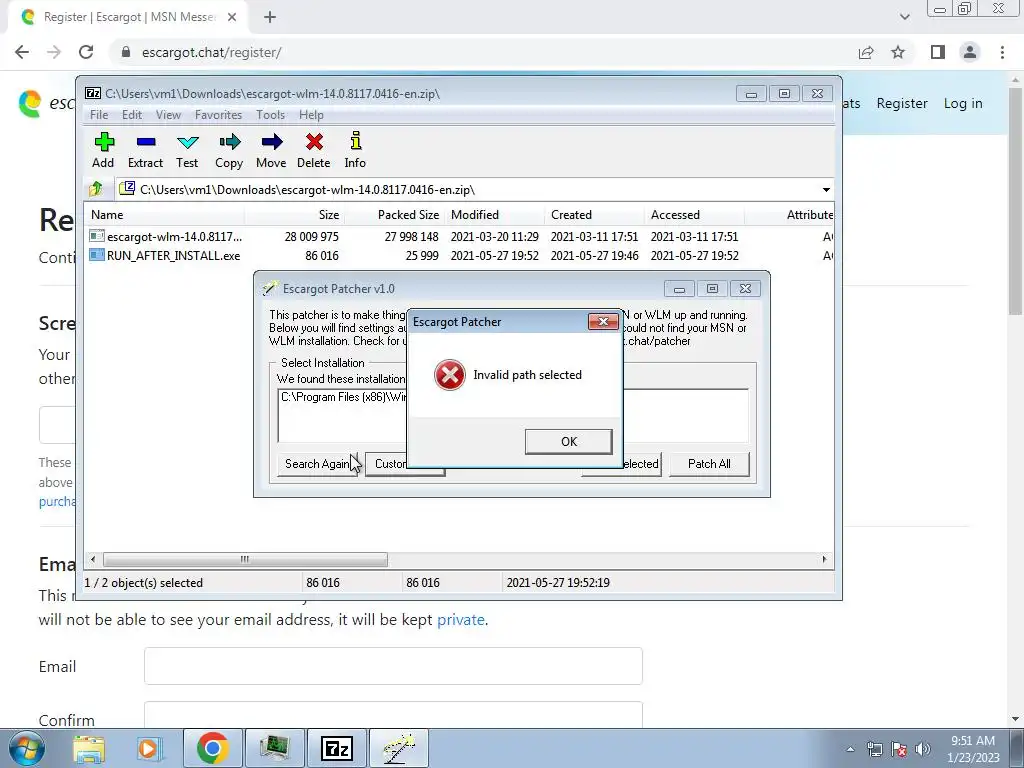Switch to Chrome in taskbar
The image size is (1024, 768).
pyautogui.click(x=213, y=748)
